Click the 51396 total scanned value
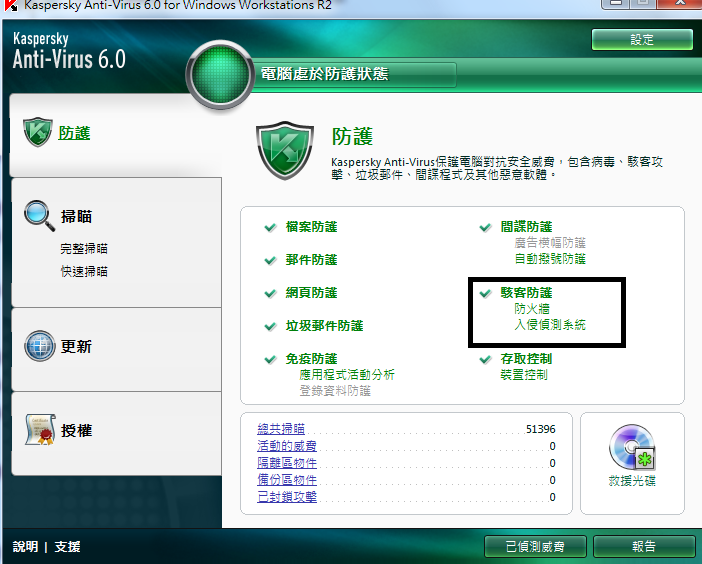 tap(541, 429)
